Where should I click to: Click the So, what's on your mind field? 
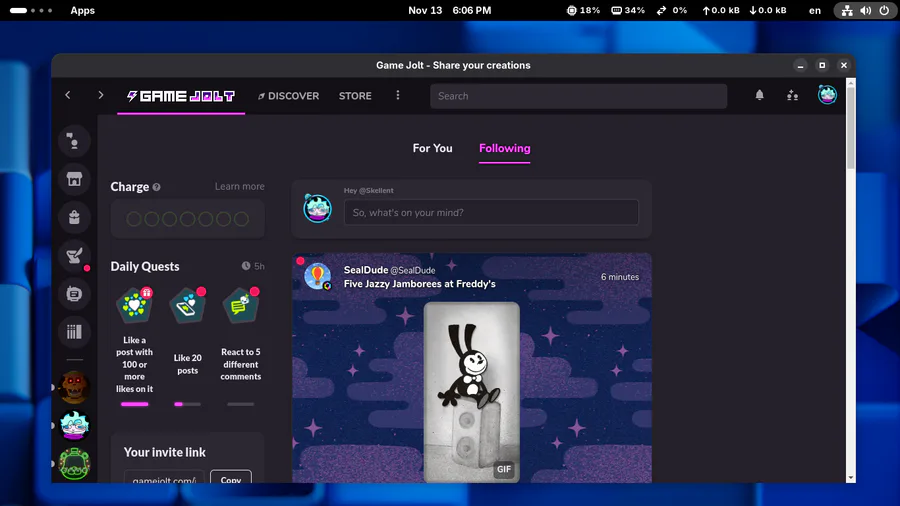(x=491, y=212)
